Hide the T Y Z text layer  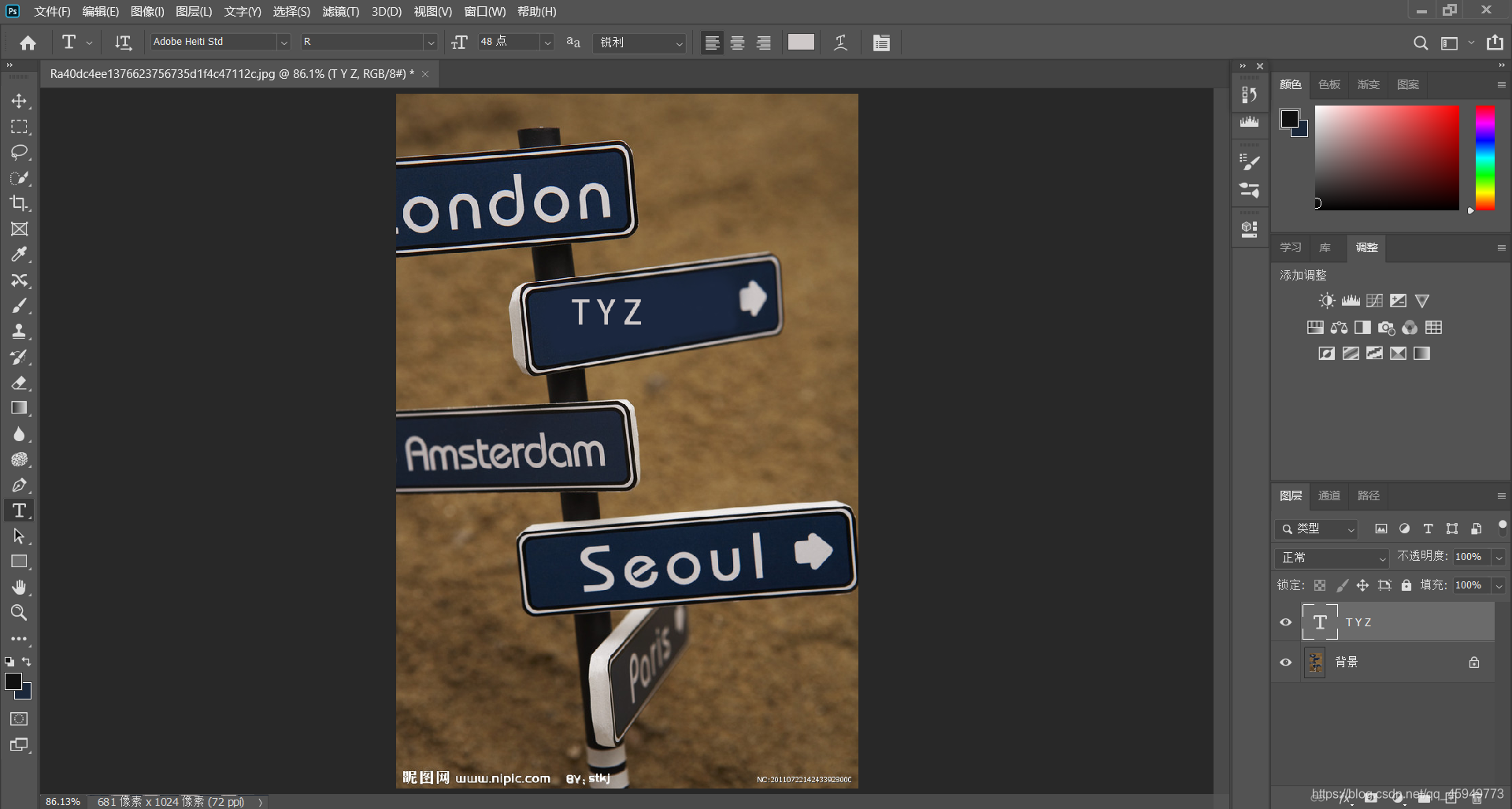pyautogui.click(x=1286, y=622)
